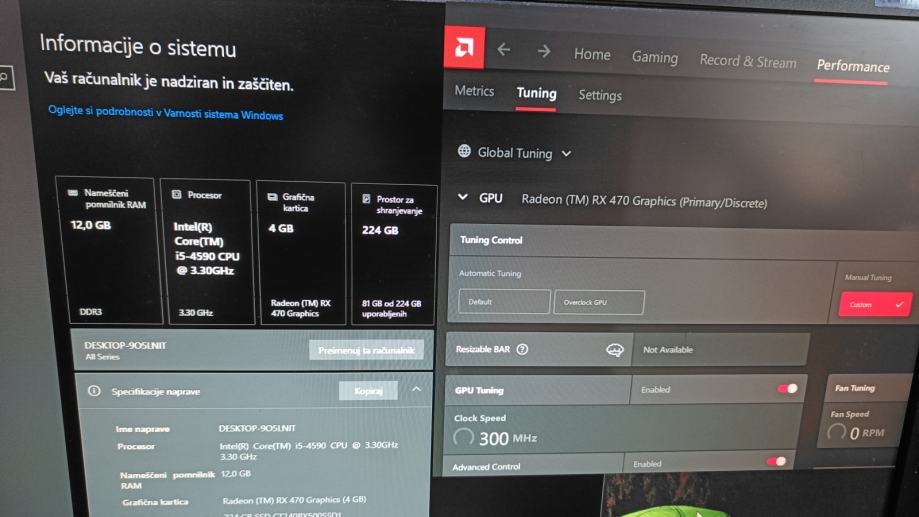The height and width of the screenshot is (517, 919).
Task: Collapse the Specifikacije naprave section
Action: [x=416, y=389]
